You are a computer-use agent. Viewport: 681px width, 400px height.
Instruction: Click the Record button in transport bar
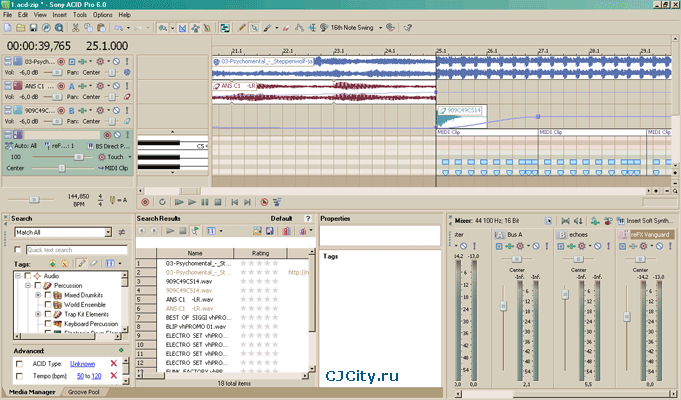coord(145,202)
